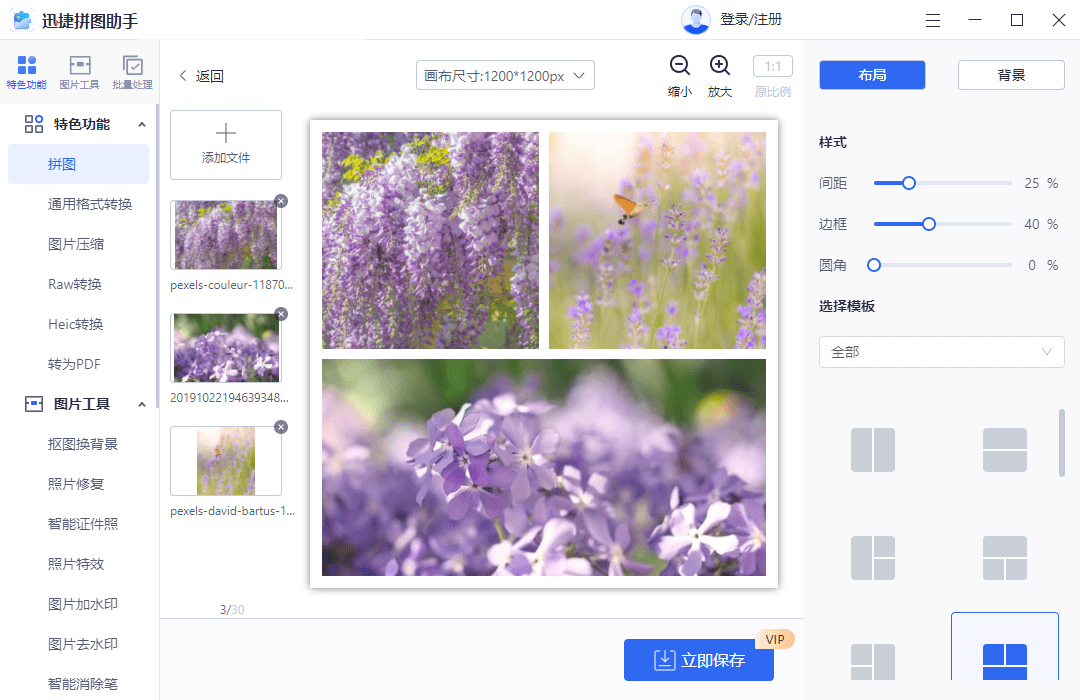Select the top-wide with two bottom cells template
This screenshot has width=1080, height=700.
1005,558
